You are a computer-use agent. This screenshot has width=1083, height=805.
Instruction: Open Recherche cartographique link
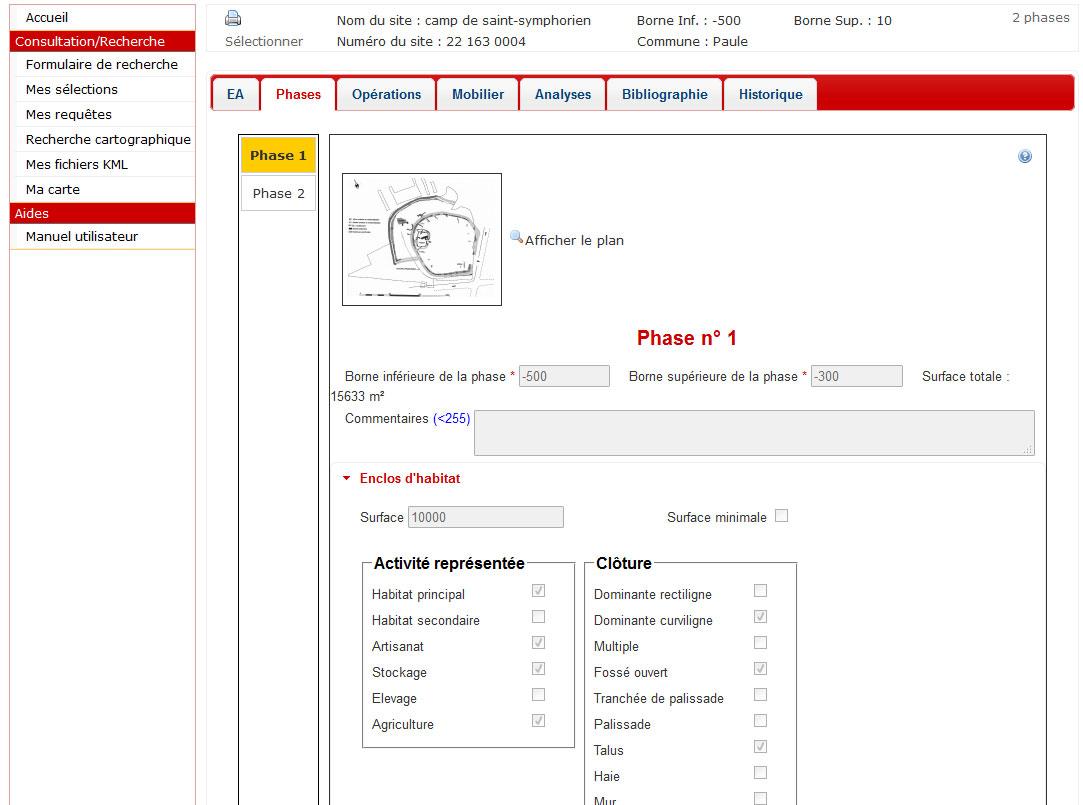108,139
